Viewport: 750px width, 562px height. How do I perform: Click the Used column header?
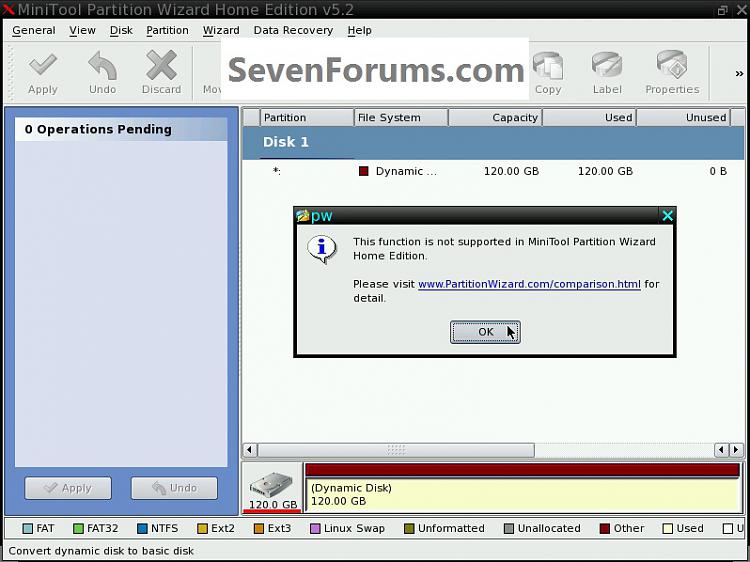click(589, 118)
